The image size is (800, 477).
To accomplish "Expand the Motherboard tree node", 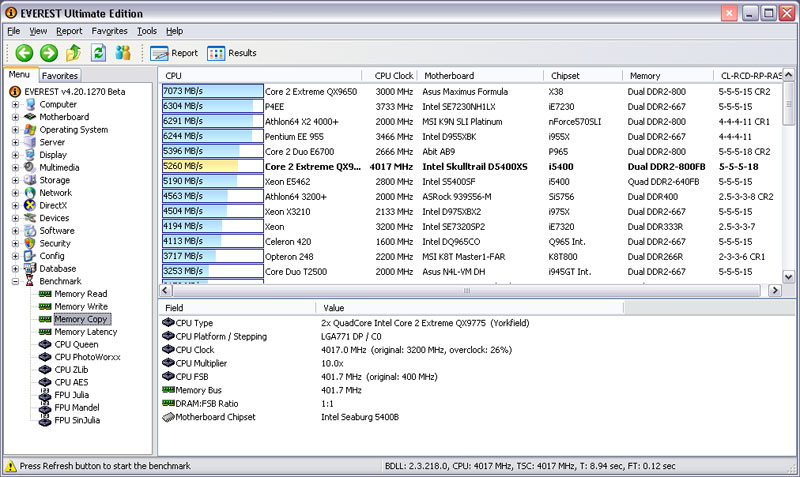I will (15, 117).
